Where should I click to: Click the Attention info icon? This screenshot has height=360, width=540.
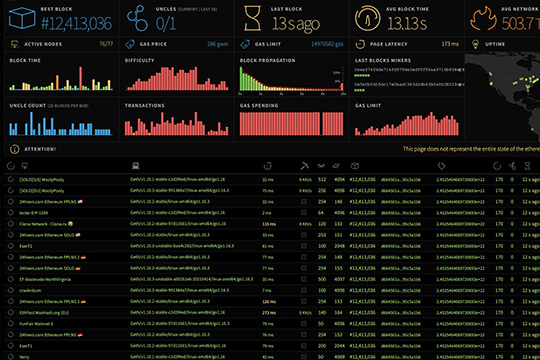pos(14,149)
